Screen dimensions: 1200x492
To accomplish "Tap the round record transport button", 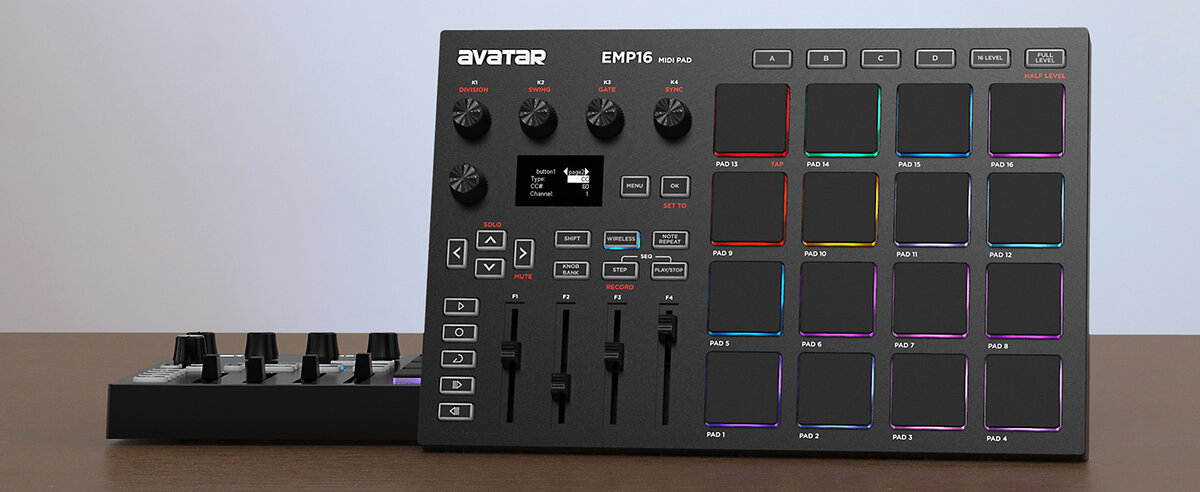I will pyautogui.click(x=459, y=332).
